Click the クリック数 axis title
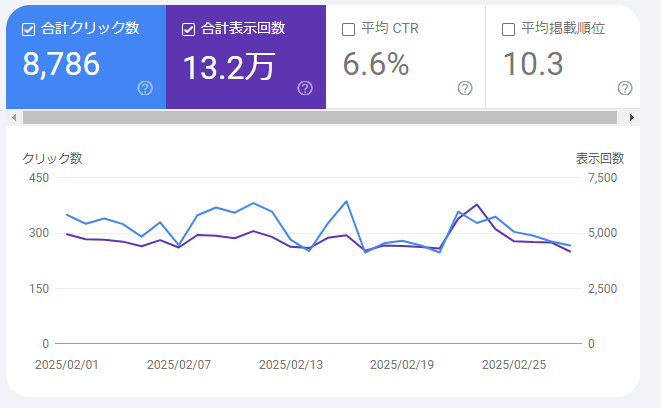This screenshot has height=408, width=661. (52, 158)
